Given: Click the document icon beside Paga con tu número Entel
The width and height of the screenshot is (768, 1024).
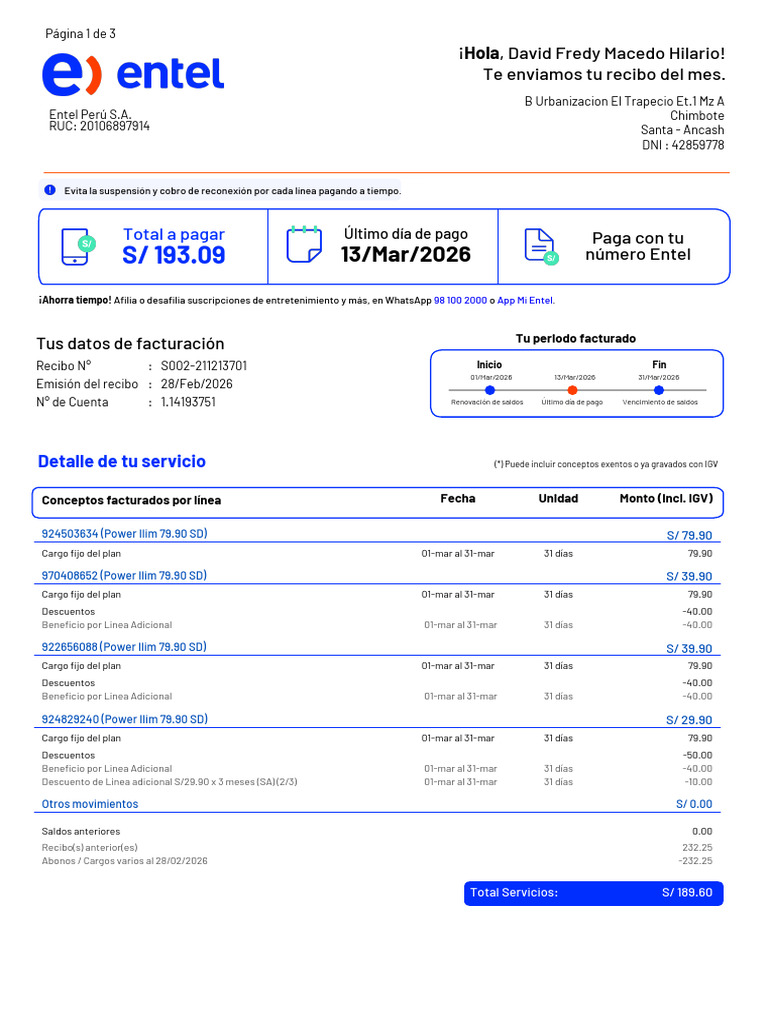Looking at the screenshot, I should coord(541,247).
